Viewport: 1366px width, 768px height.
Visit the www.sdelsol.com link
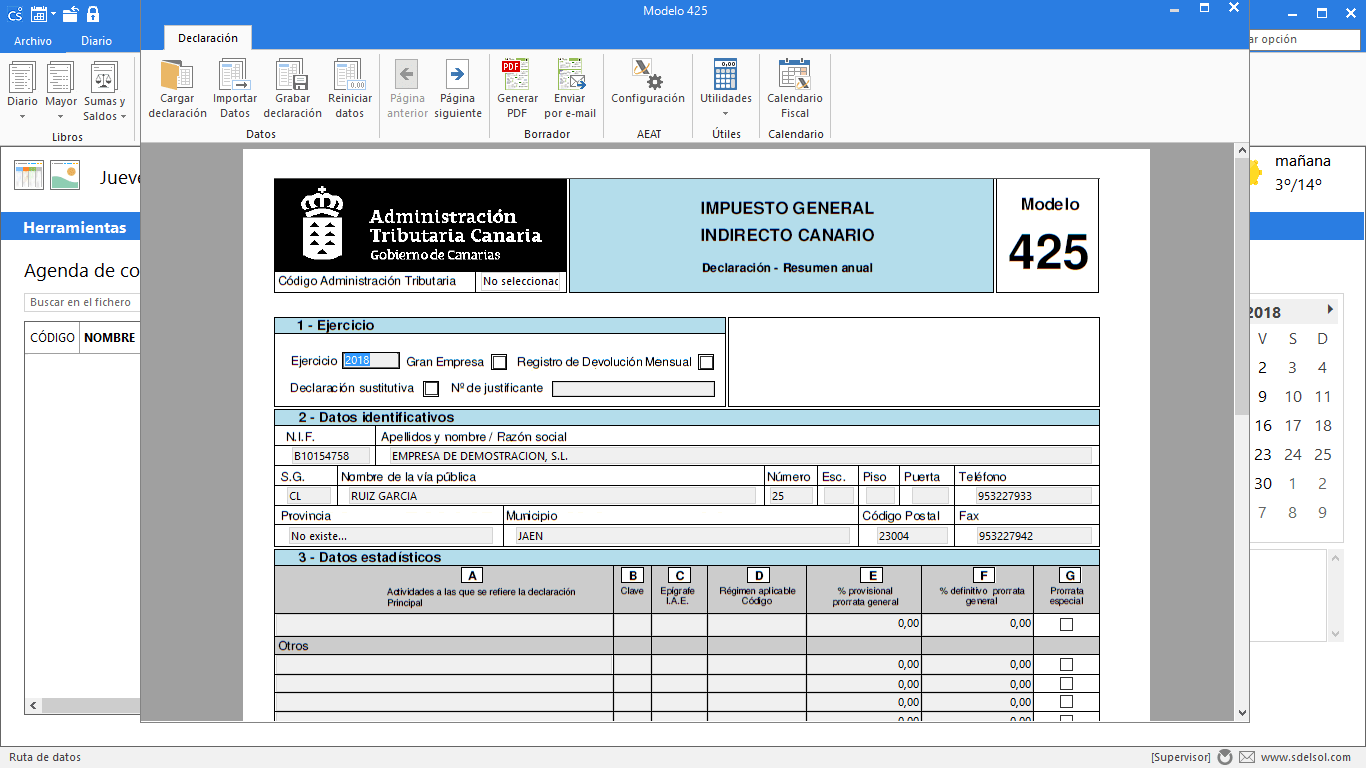click(x=1306, y=757)
